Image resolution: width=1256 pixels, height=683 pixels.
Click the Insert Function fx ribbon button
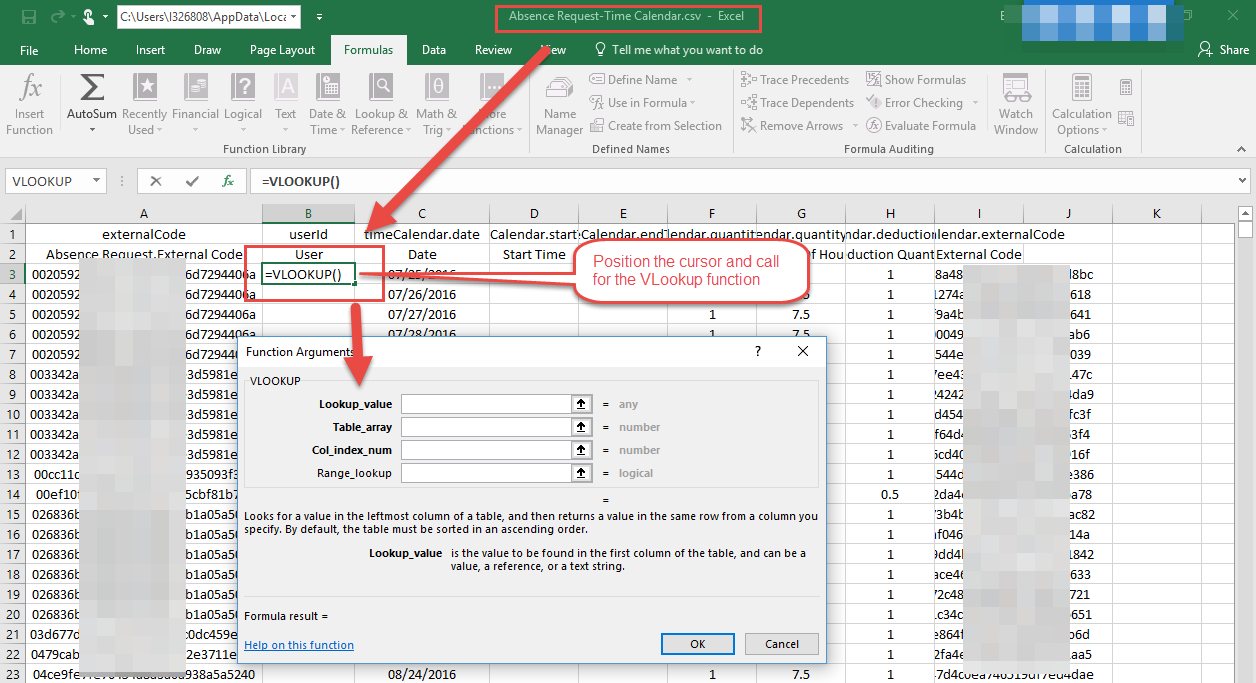click(29, 105)
